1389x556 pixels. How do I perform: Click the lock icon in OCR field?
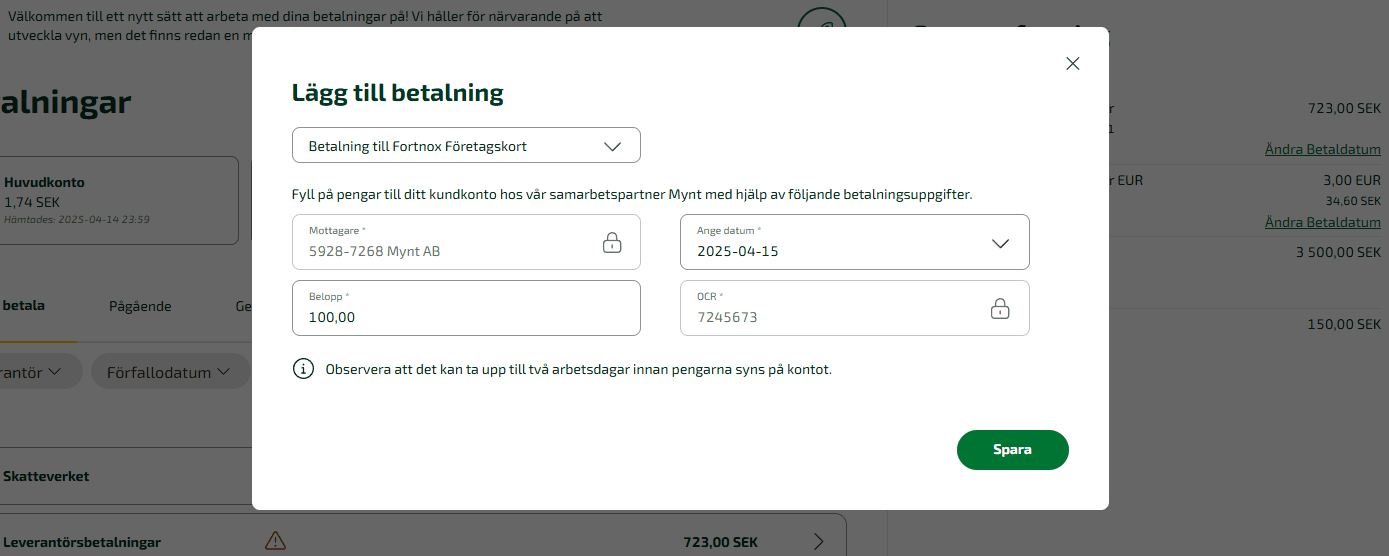[1000, 308]
